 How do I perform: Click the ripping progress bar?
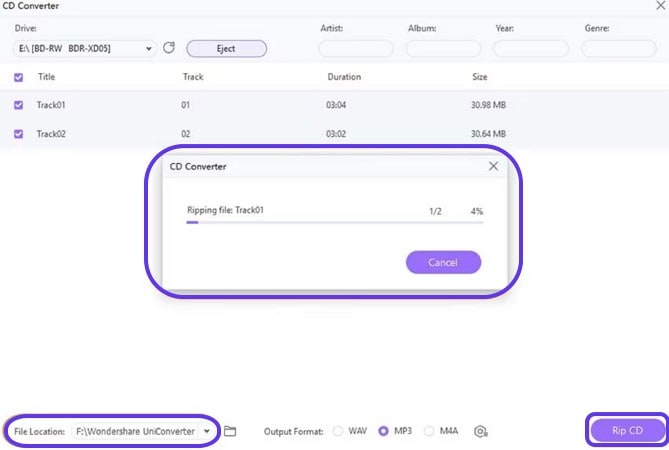335,222
